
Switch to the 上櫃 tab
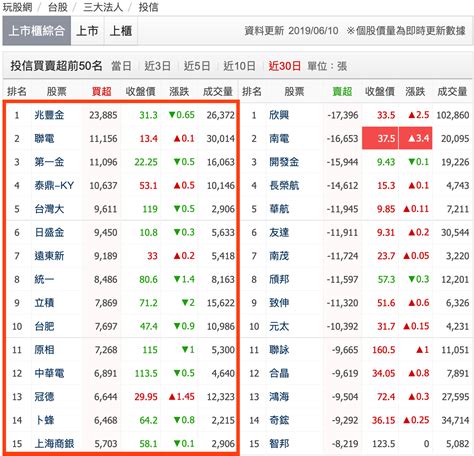[x=121, y=31]
